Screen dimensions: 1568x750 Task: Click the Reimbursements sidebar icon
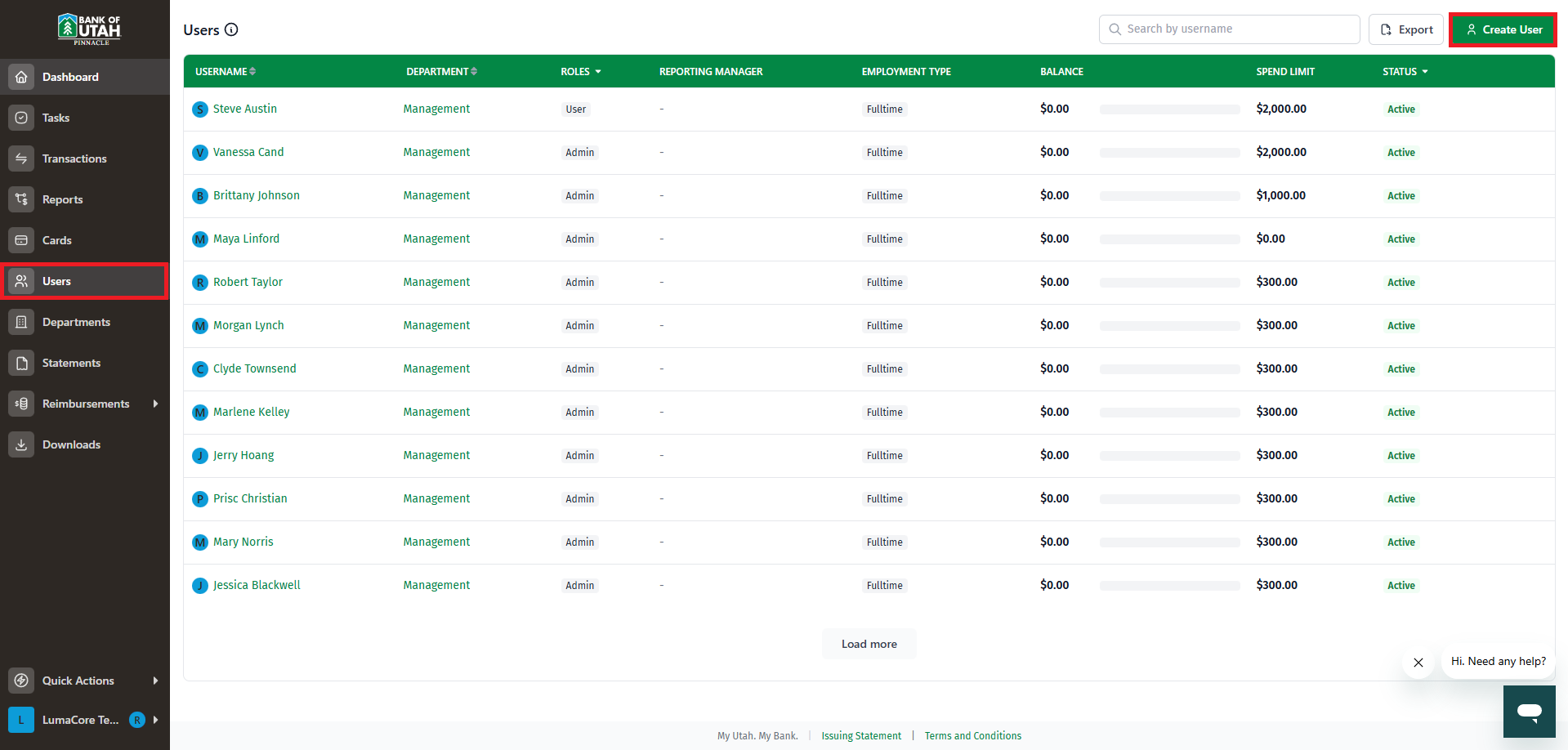point(21,404)
